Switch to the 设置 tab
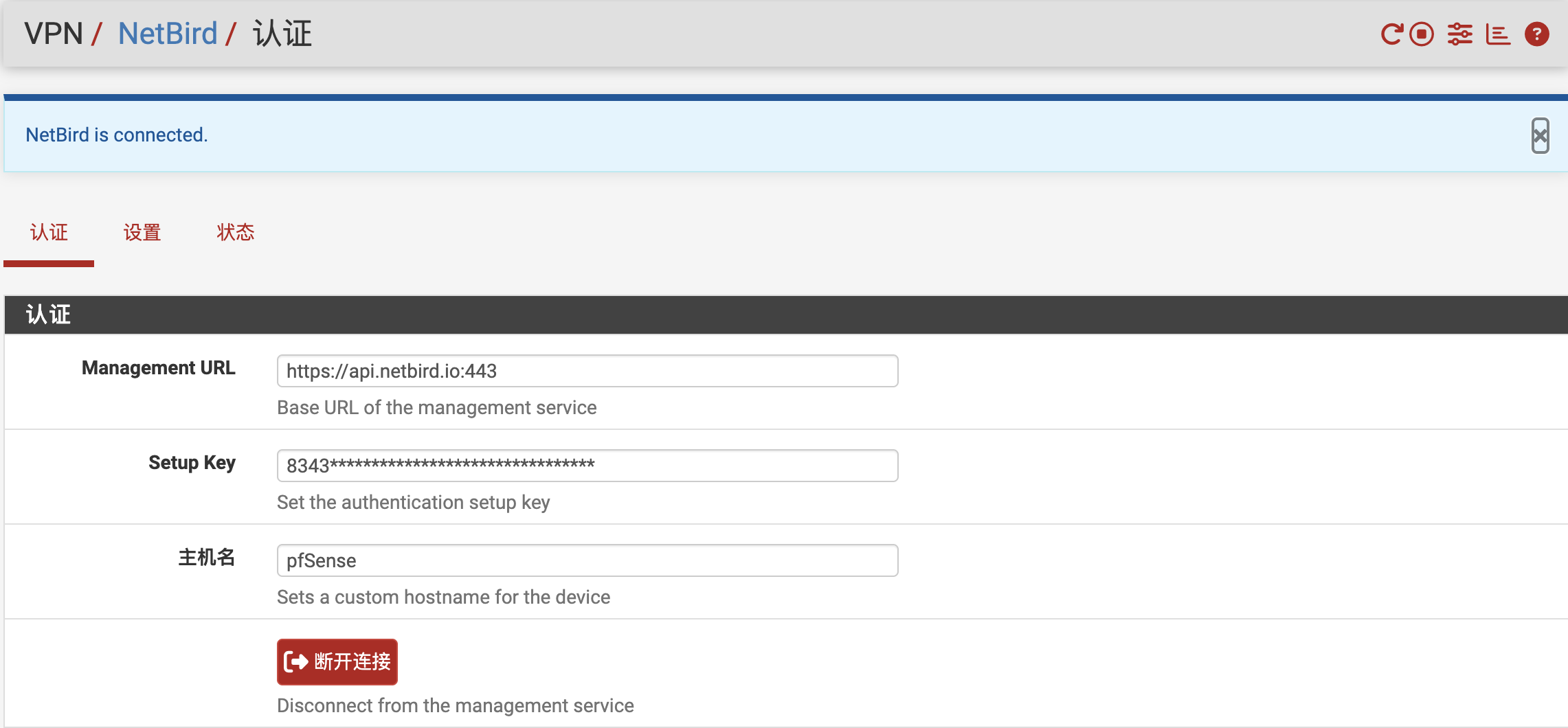Viewport: 1568px width, 728px height. 142,232
